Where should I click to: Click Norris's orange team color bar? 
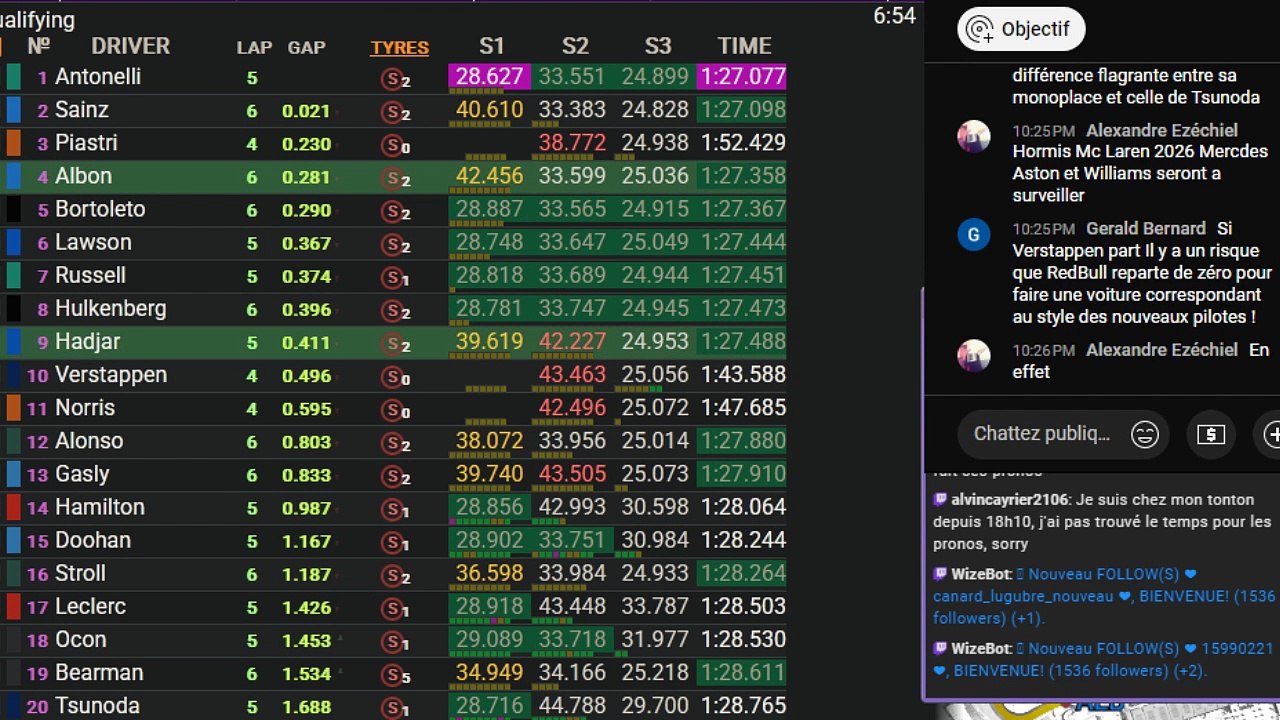pyautogui.click(x=13, y=407)
